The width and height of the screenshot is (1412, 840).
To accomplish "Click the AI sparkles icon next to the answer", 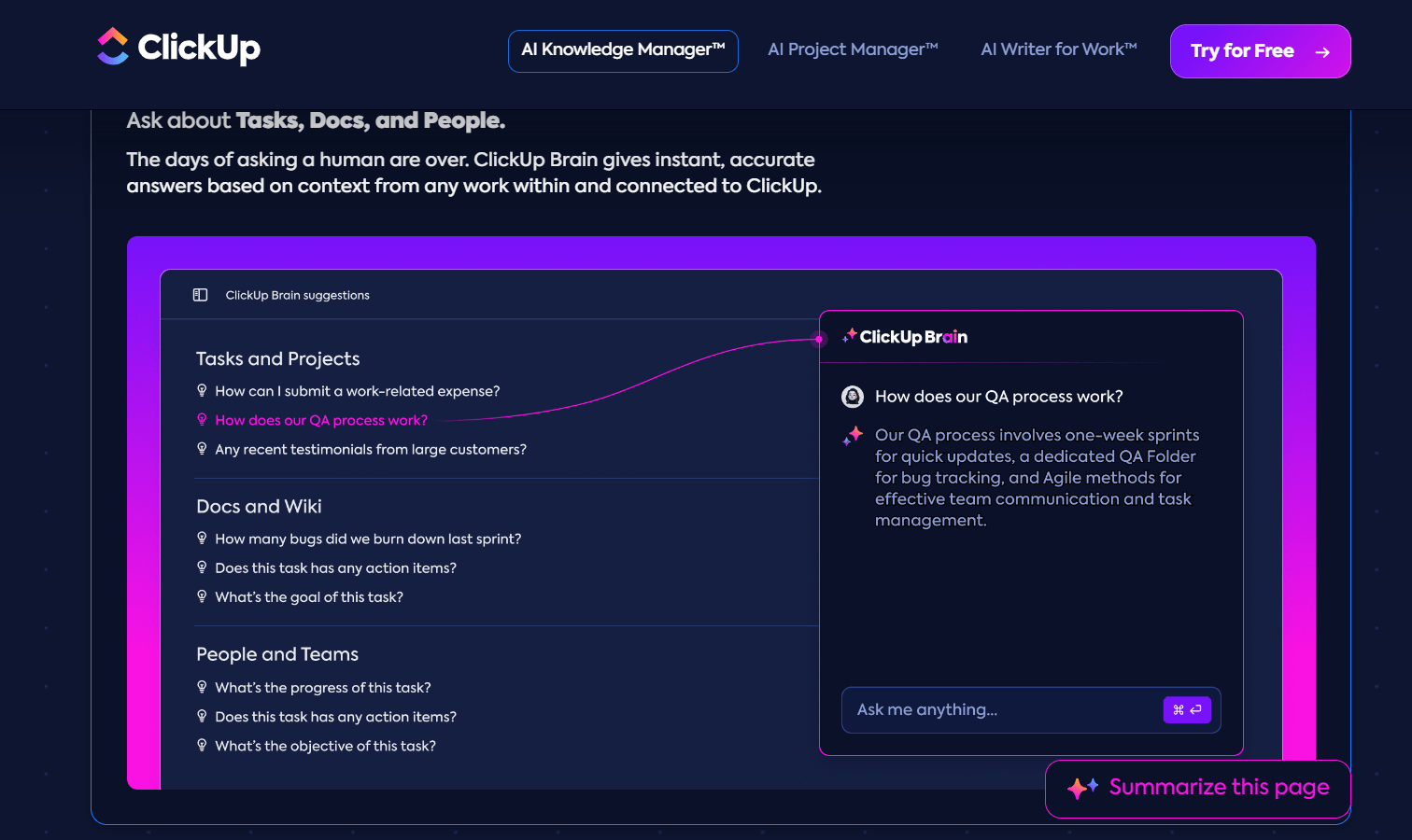I will (853, 435).
